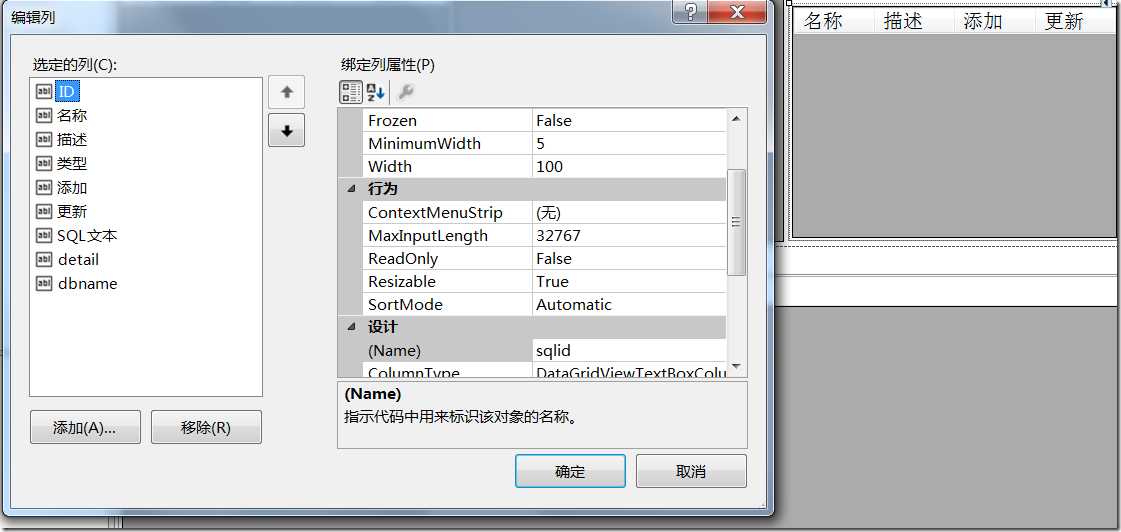Click the property grid scrollbar thumb
This screenshot has height=532, width=1121.
point(736,222)
